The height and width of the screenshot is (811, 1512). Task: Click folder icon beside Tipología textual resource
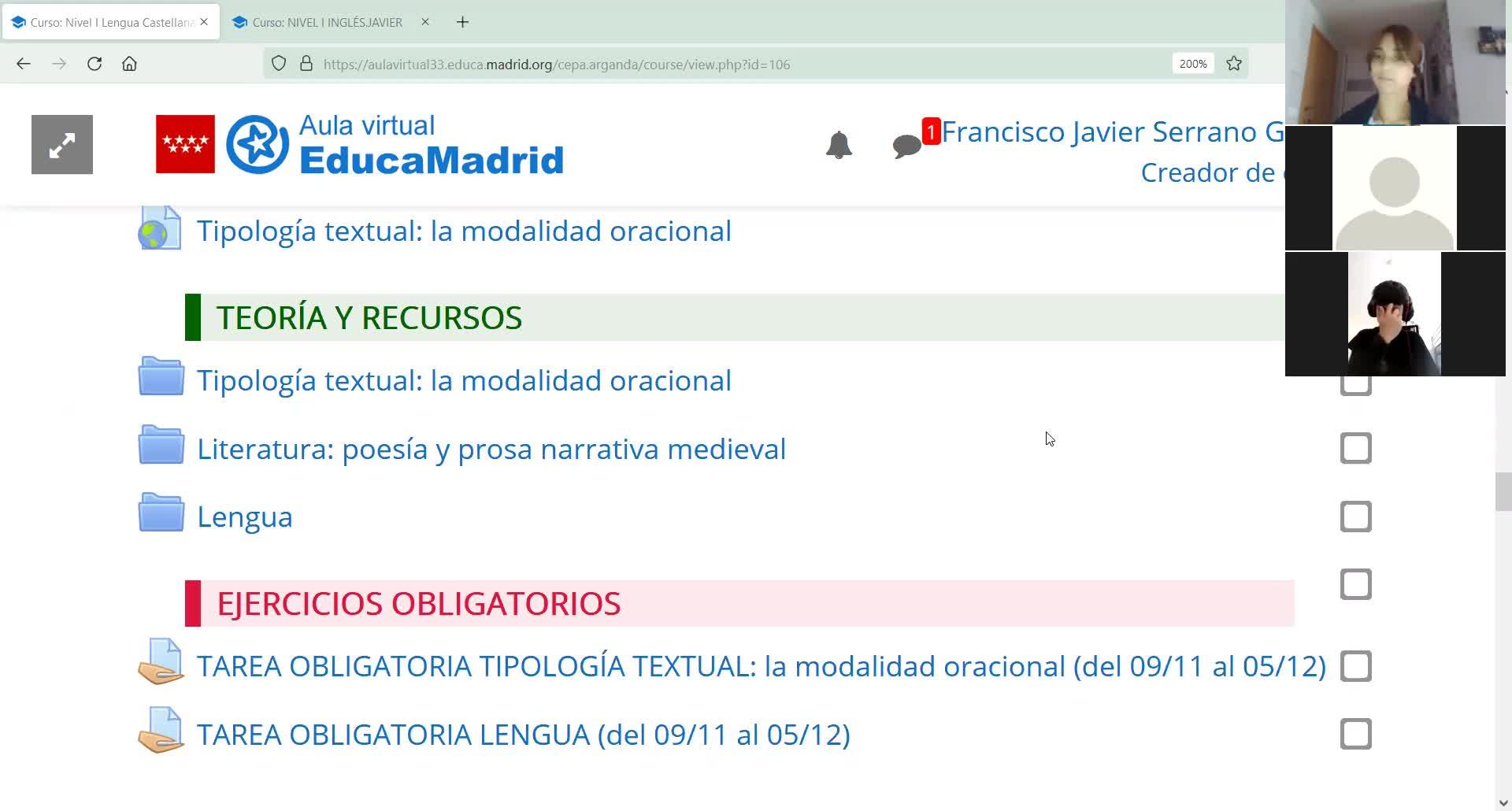pos(161,376)
